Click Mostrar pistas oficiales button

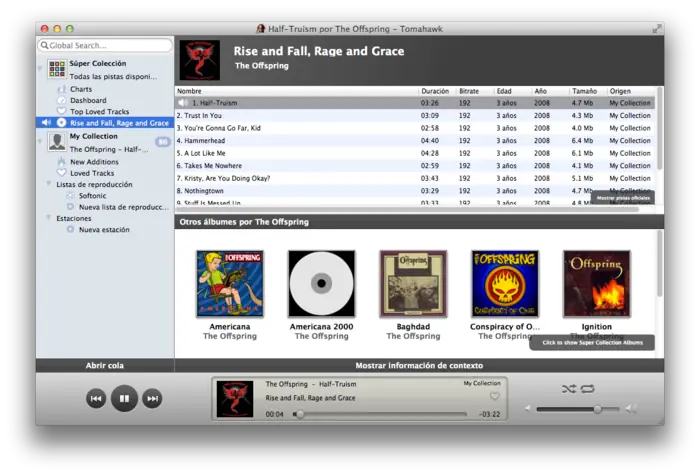pyautogui.click(x=623, y=198)
